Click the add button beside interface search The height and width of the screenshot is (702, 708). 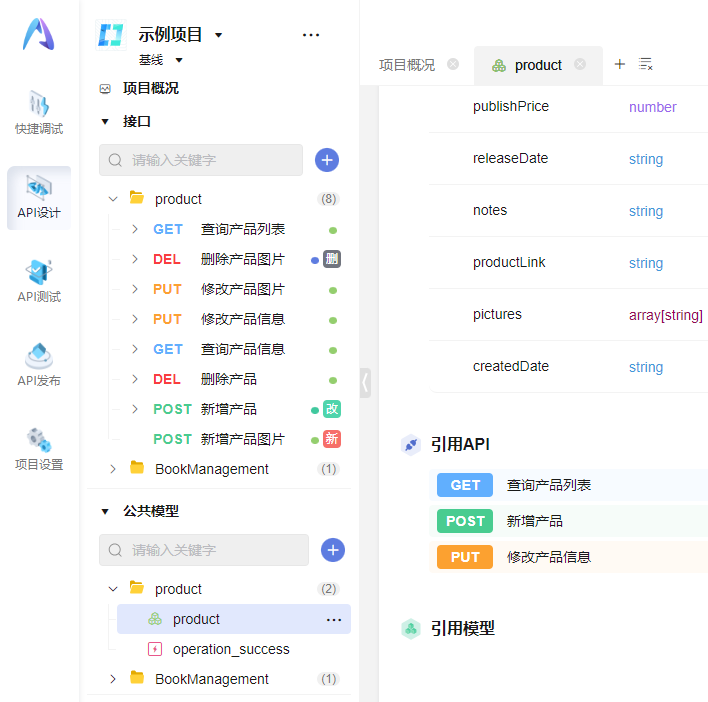pos(326,160)
